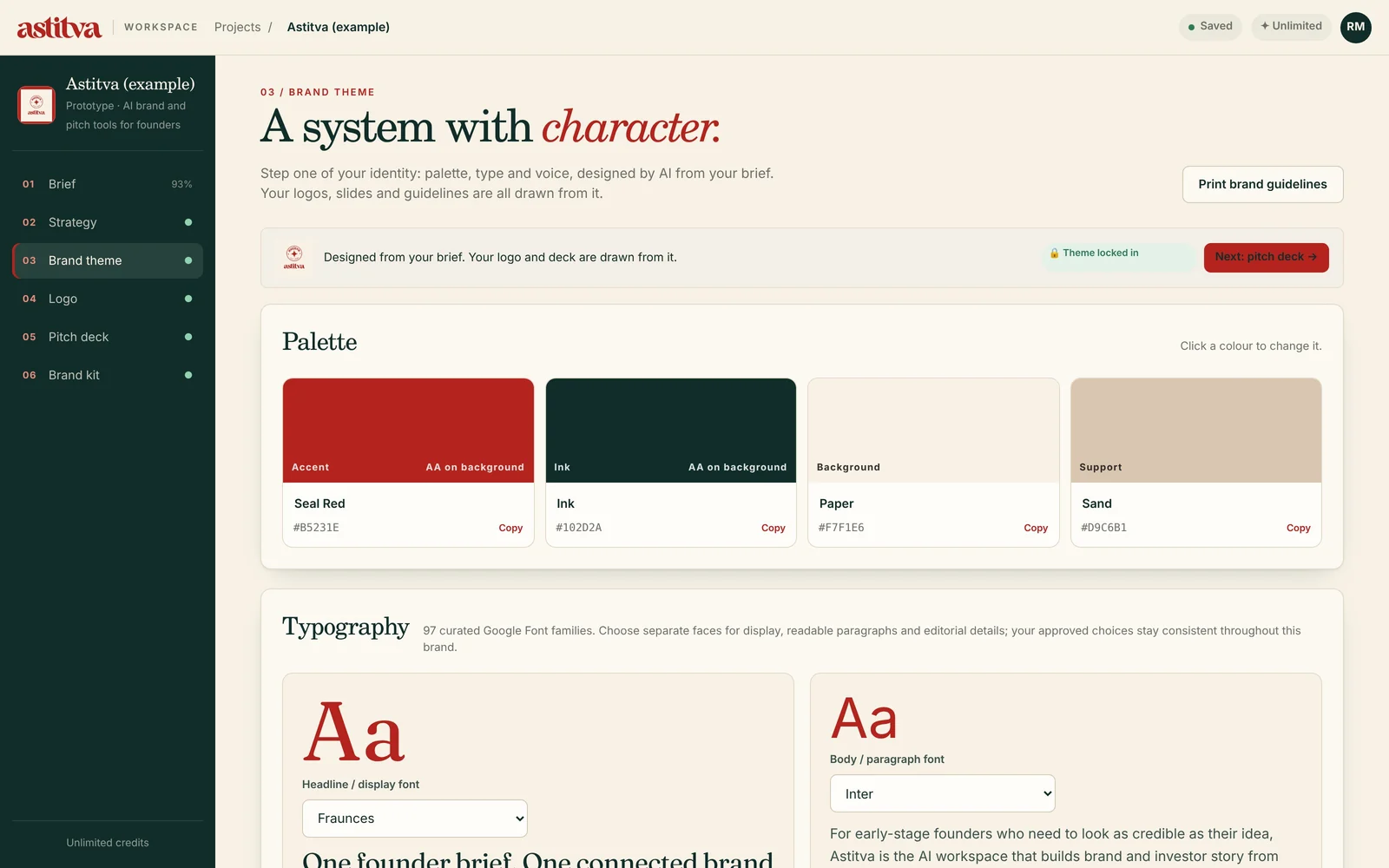Click Next: pitch deck button
This screenshot has width=1389, height=868.
tap(1266, 257)
